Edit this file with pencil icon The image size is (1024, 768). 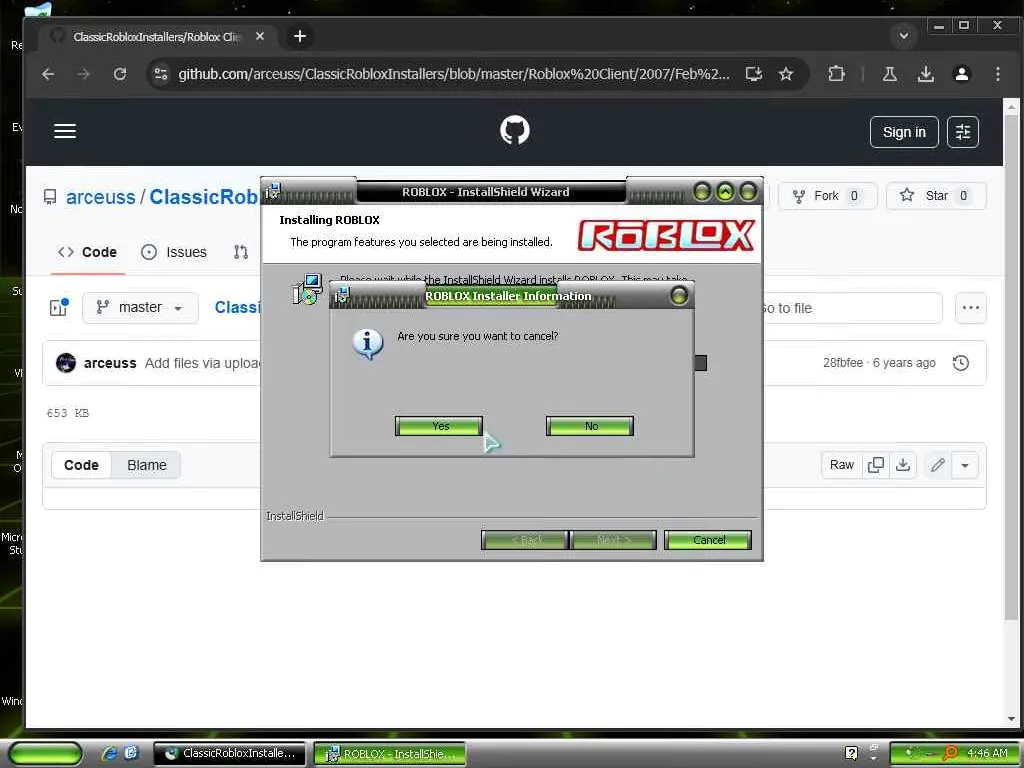[x=938, y=465]
